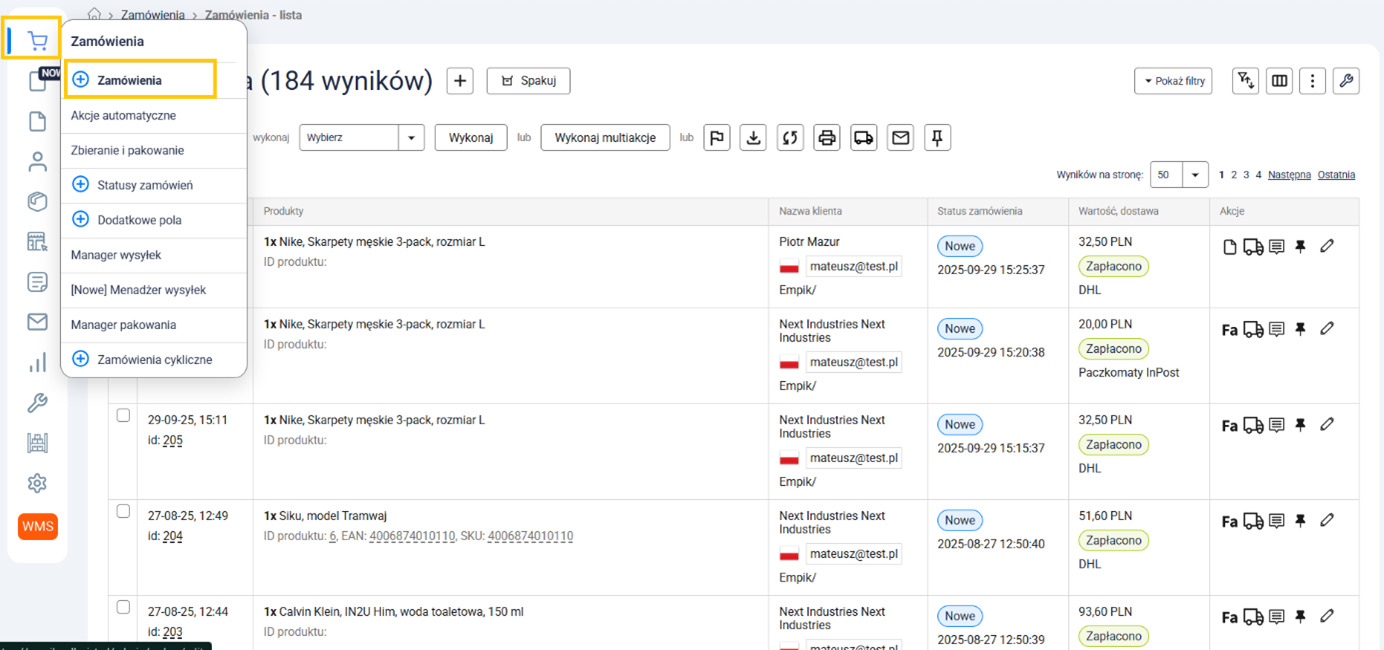Click the truck shipment toolbar icon
This screenshot has width=1384, height=650.
(863, 138)
